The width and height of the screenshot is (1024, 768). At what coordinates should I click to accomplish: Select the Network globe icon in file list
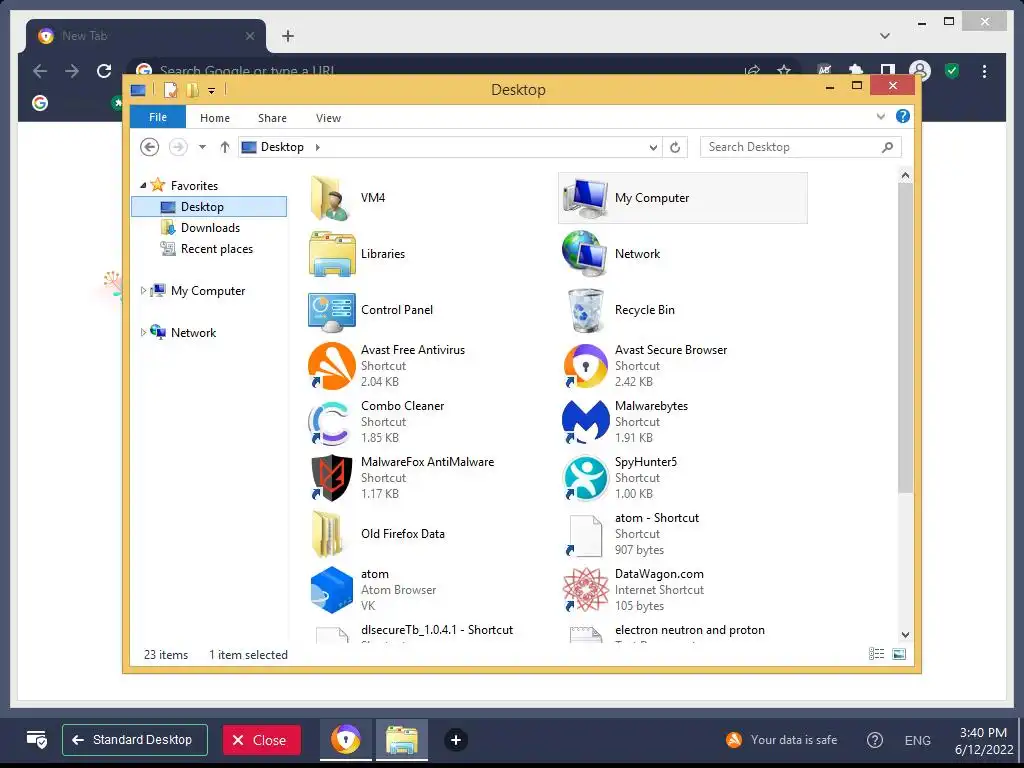585,254
